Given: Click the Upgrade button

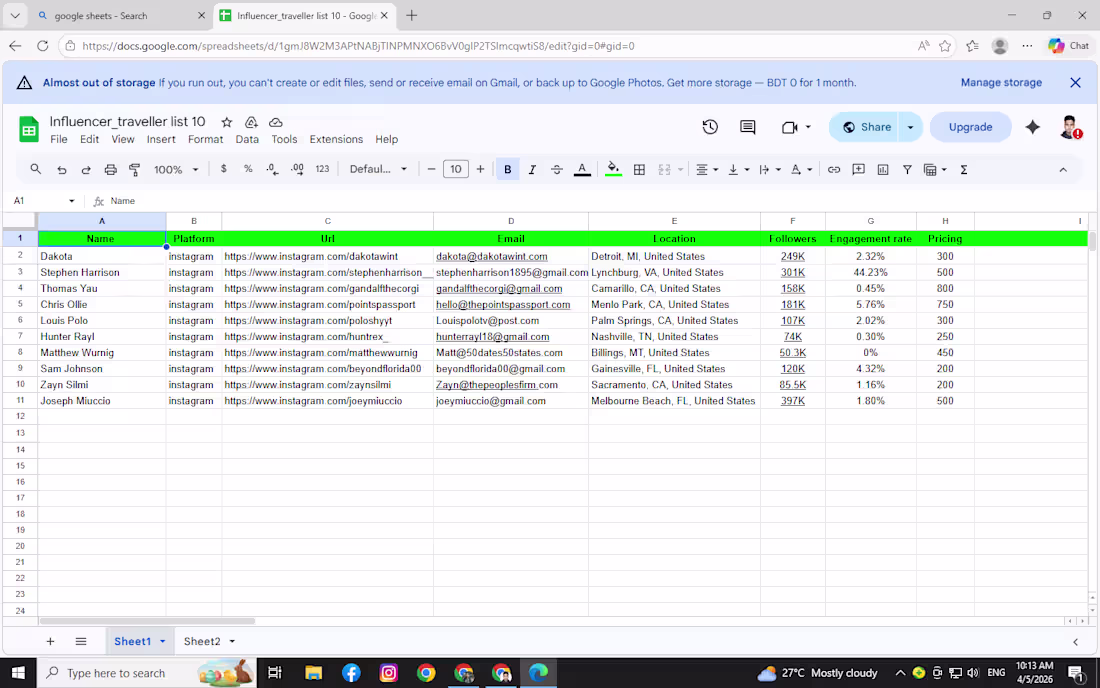Looking at the screenshot, I should [x=970, y=127].
